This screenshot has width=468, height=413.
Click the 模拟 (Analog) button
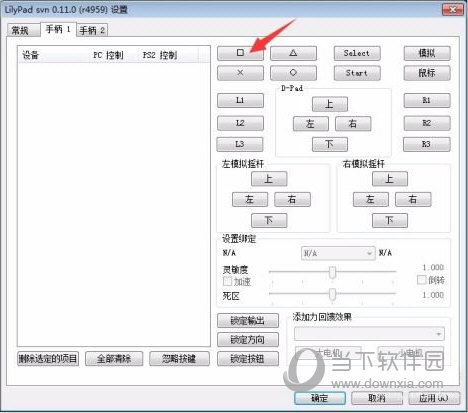pos(427,53)
